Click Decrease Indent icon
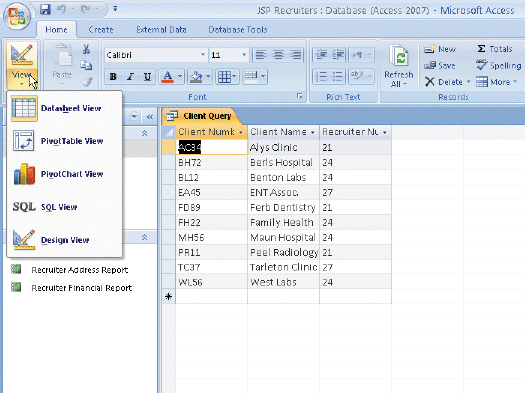525x393 pixels. [321, 55]
